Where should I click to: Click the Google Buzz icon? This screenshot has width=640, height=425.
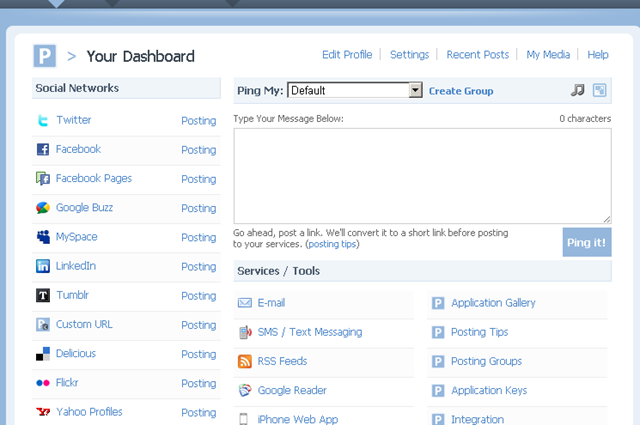(x=43, y=208)
